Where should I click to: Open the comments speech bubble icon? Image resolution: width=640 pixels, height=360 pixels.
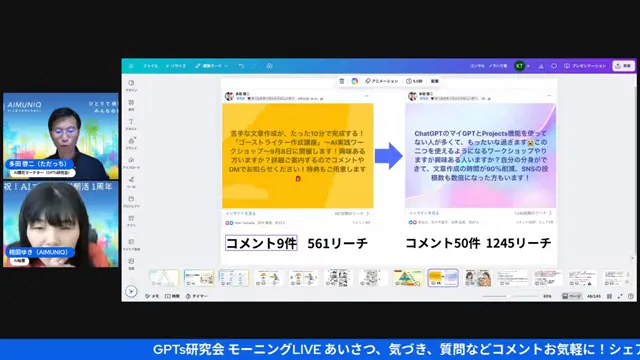554,66
